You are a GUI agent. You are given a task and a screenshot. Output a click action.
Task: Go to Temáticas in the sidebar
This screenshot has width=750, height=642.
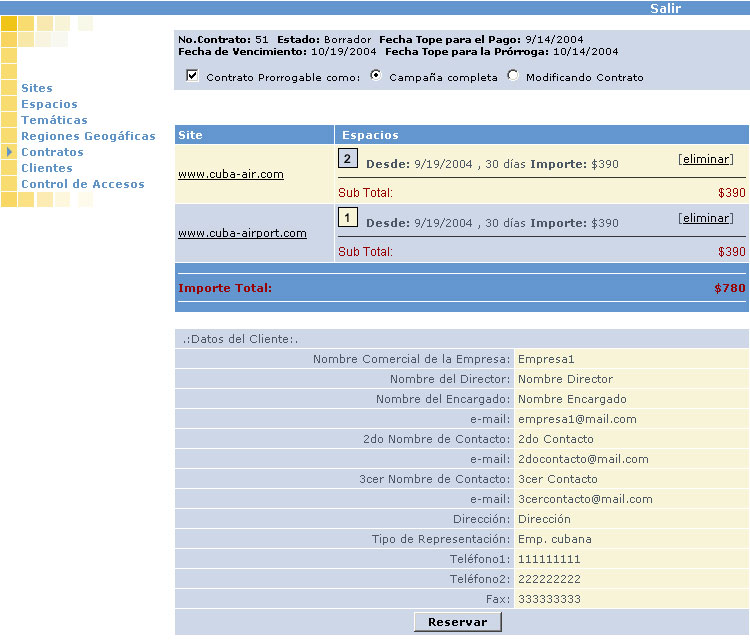pos(54,120)
